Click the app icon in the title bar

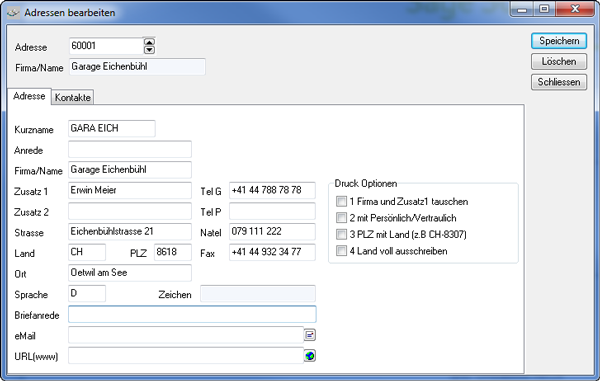click(x=13, y=13)
